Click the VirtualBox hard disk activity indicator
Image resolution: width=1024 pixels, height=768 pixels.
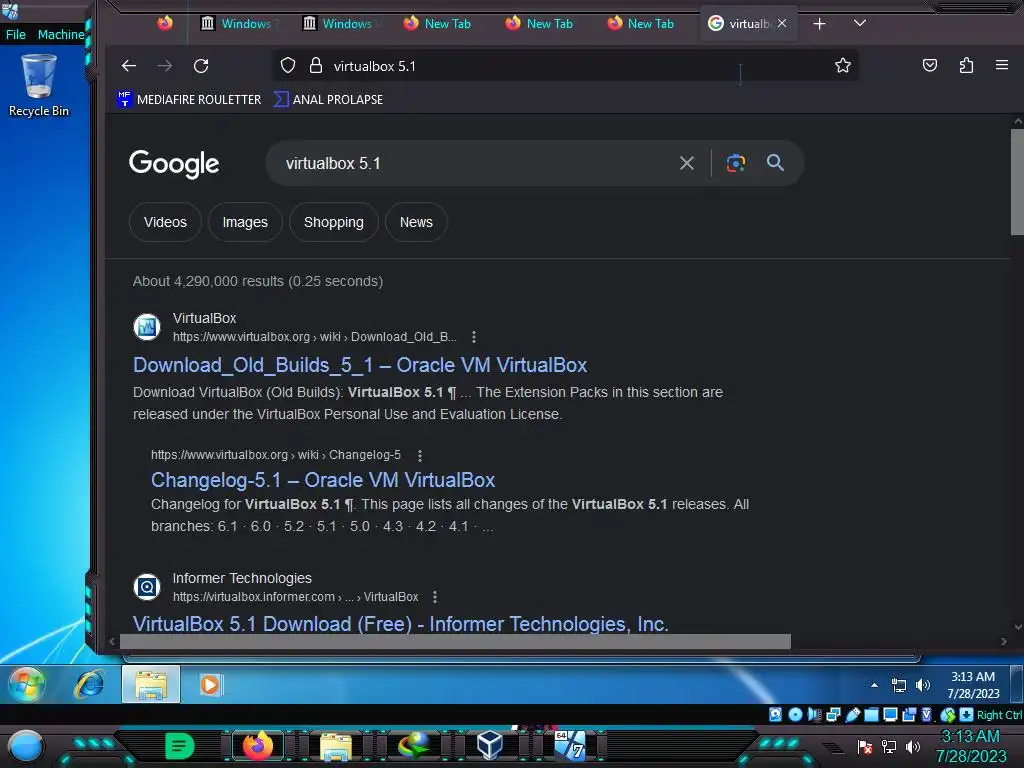coord(775,714)
